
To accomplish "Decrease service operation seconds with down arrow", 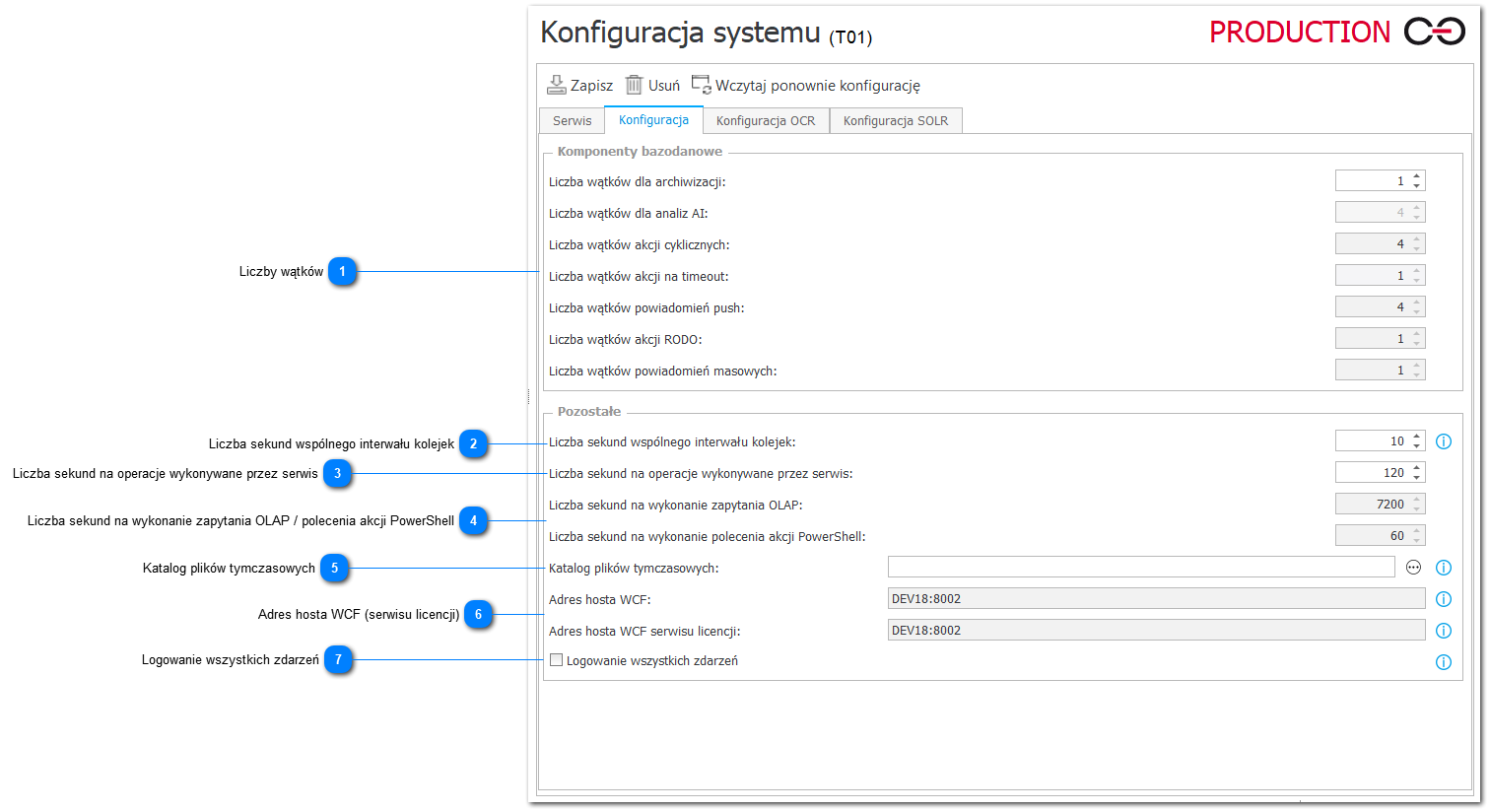I will (1416, 478).
